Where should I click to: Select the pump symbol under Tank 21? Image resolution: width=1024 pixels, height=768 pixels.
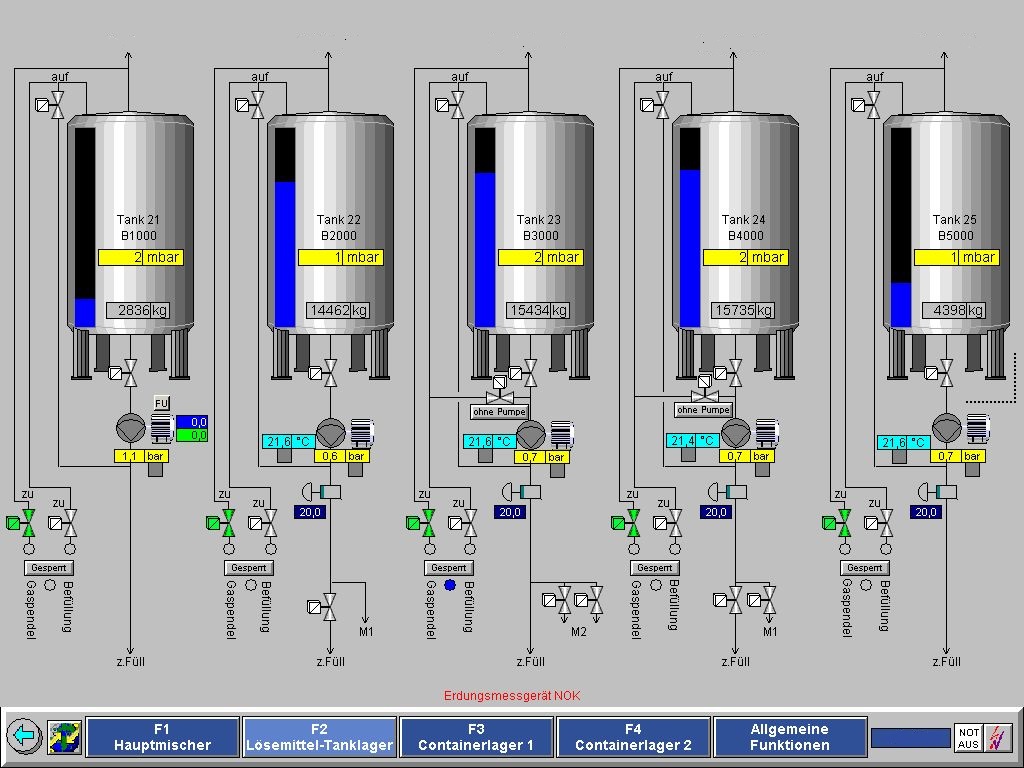pyautogui.click(x=131, y=430)
